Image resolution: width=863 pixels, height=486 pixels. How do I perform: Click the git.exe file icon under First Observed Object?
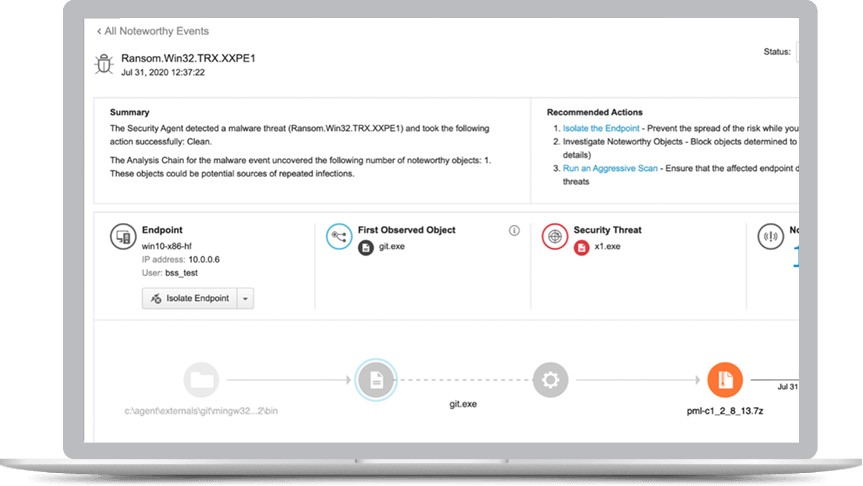click(366, 247)
